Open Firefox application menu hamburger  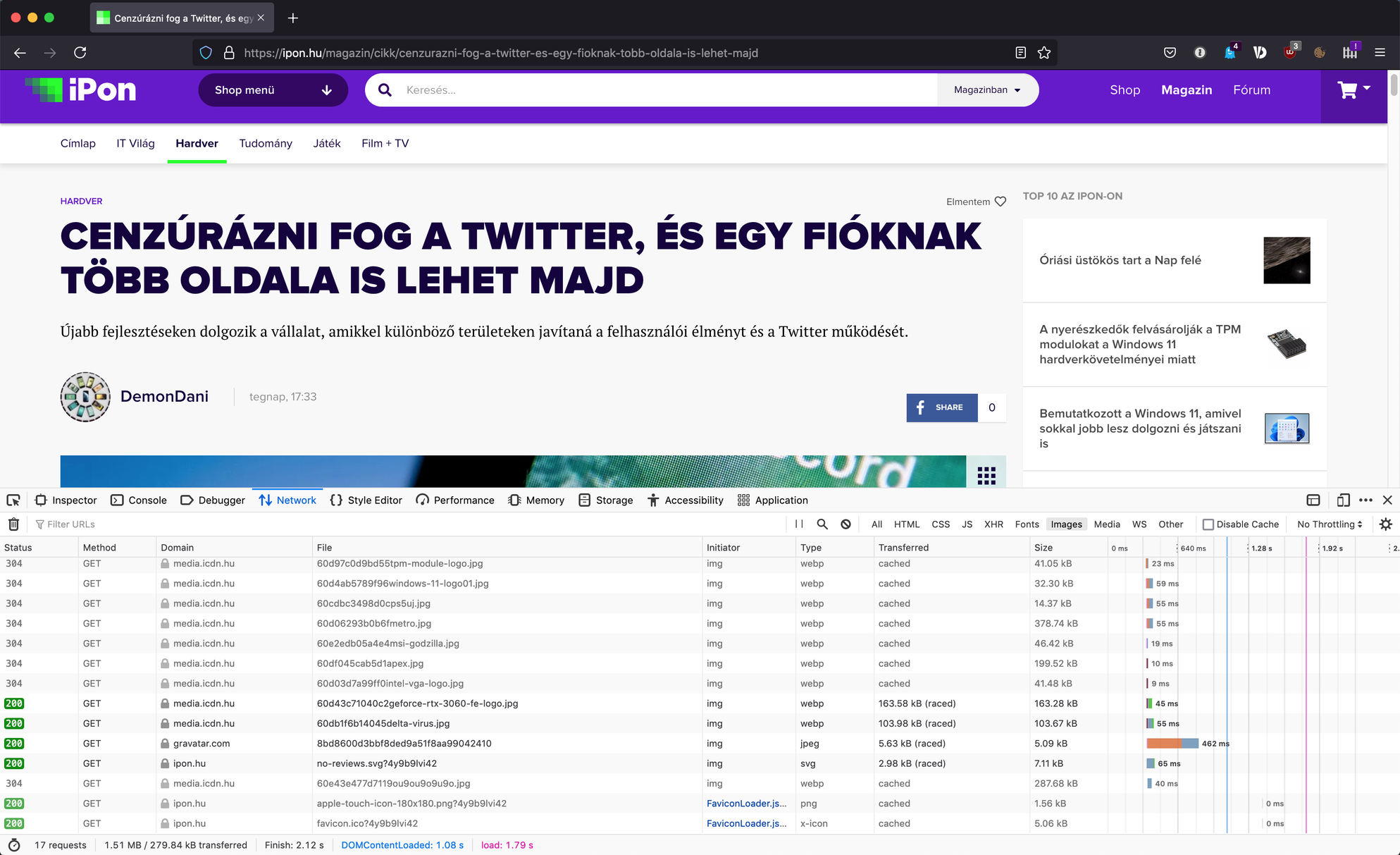pyautogui.click(x=1380, y=53)
